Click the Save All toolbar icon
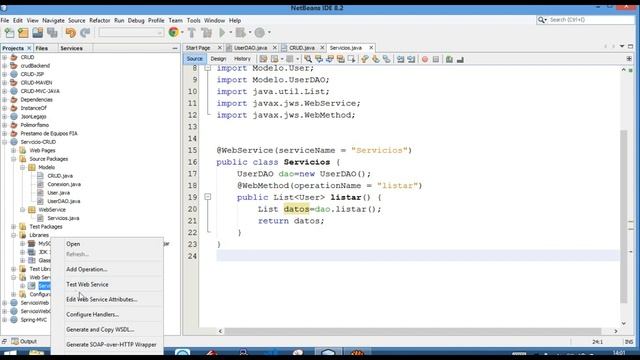 coord(52,33)
